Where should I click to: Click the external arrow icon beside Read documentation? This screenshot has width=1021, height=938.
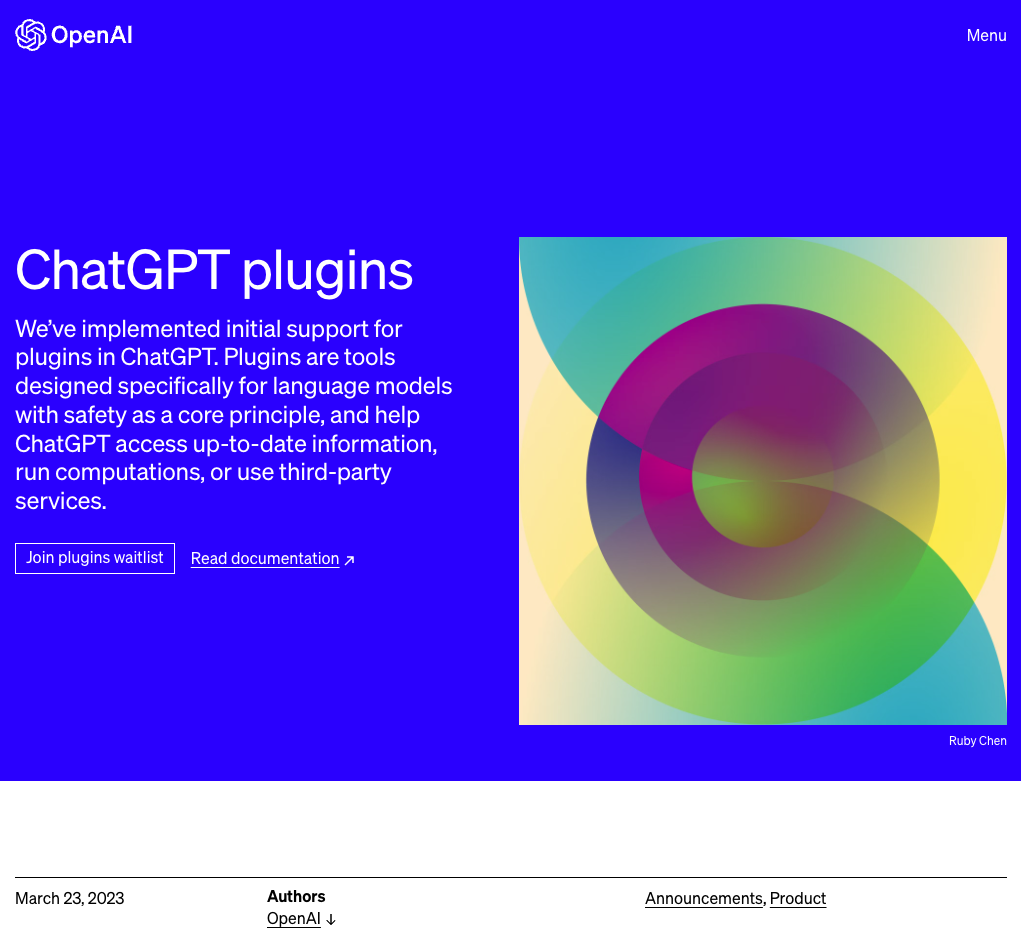[350, 560]
